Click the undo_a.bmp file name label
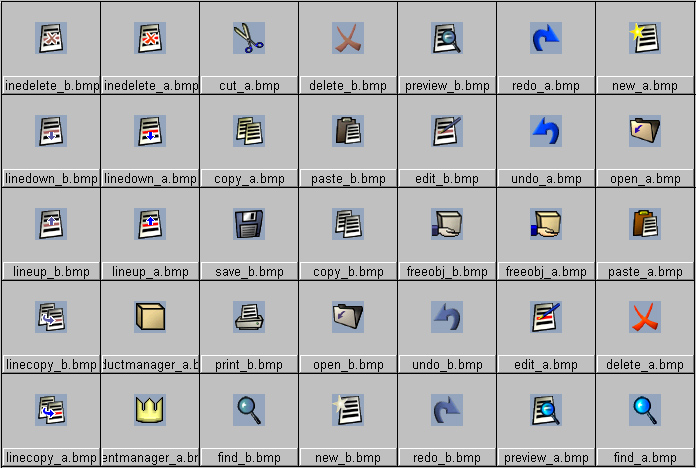The image size is (696, 468). coord(546,178)
